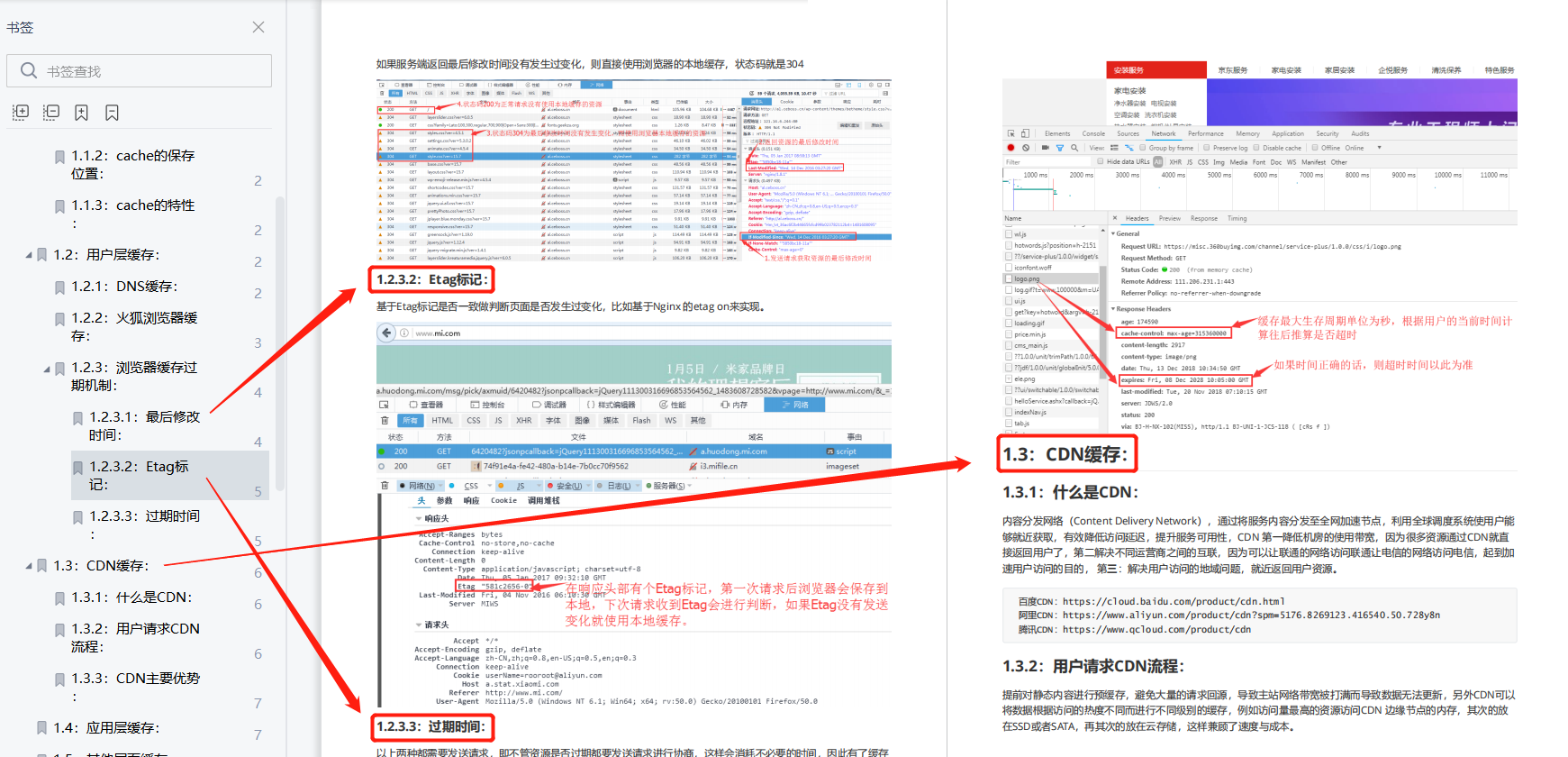Click bookmark icon beside 1.2.3.3 过期时间
The image size is (1568, 757).
pos(78,517)
